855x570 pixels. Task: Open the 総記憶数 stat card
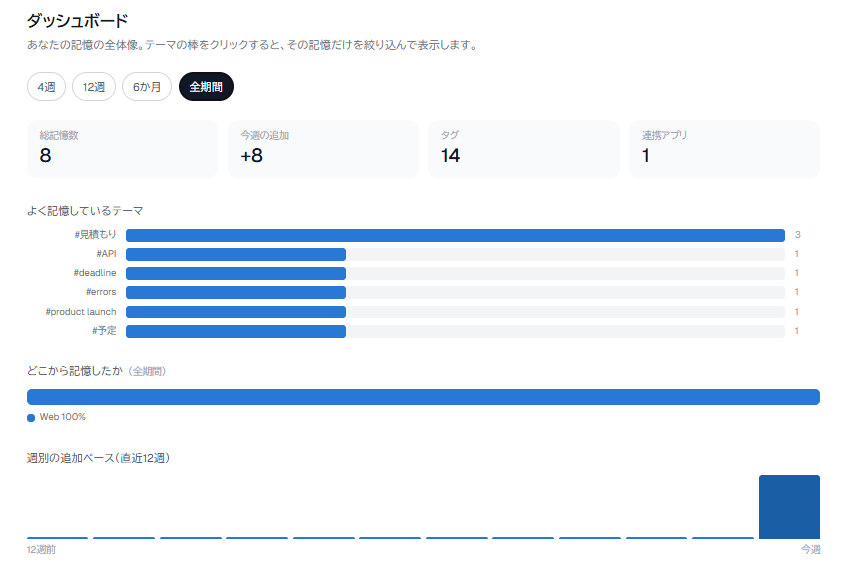point(122,149)
